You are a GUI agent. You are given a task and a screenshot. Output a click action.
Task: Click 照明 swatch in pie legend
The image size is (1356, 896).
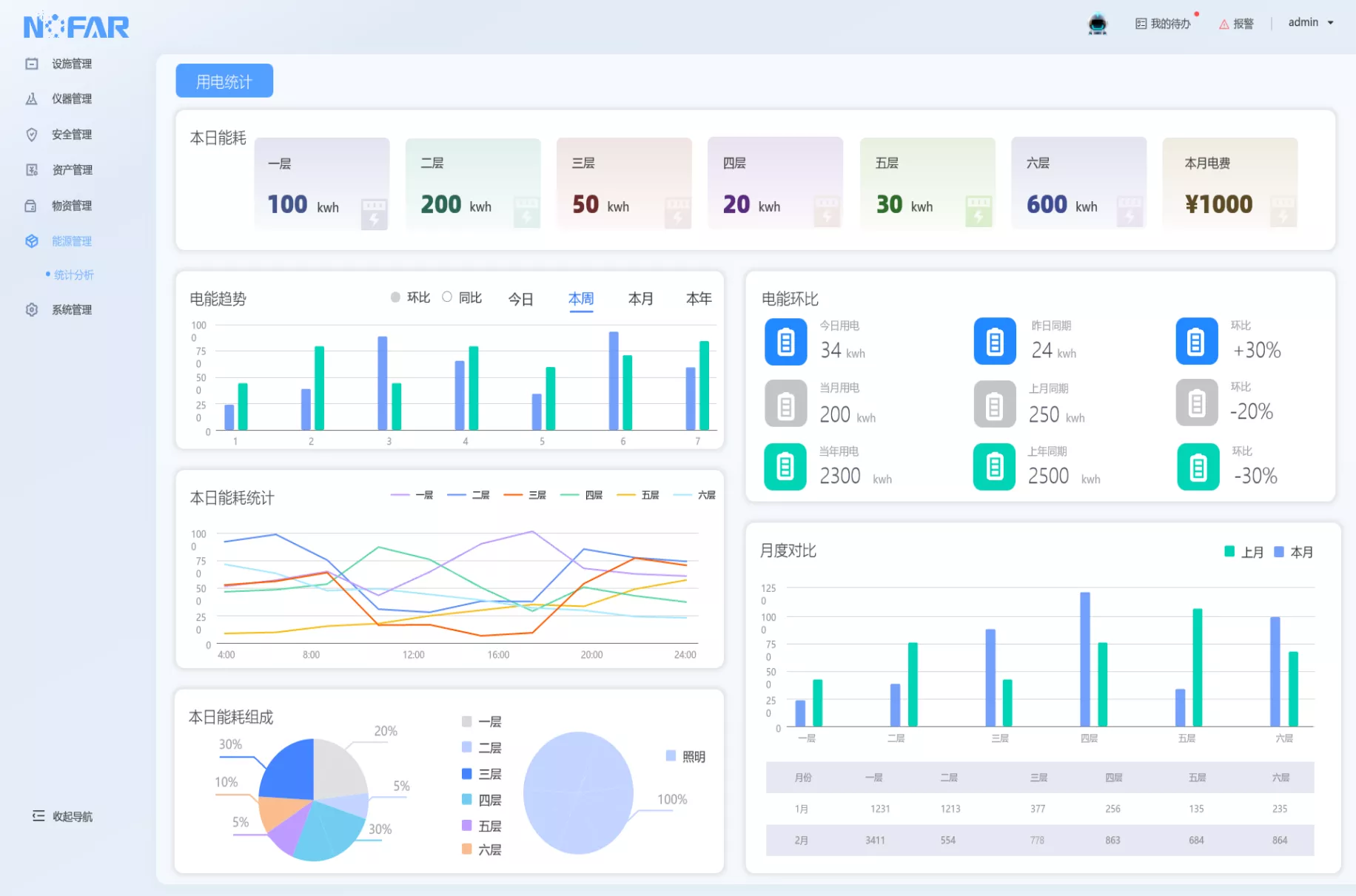click(x=671, y=755)
